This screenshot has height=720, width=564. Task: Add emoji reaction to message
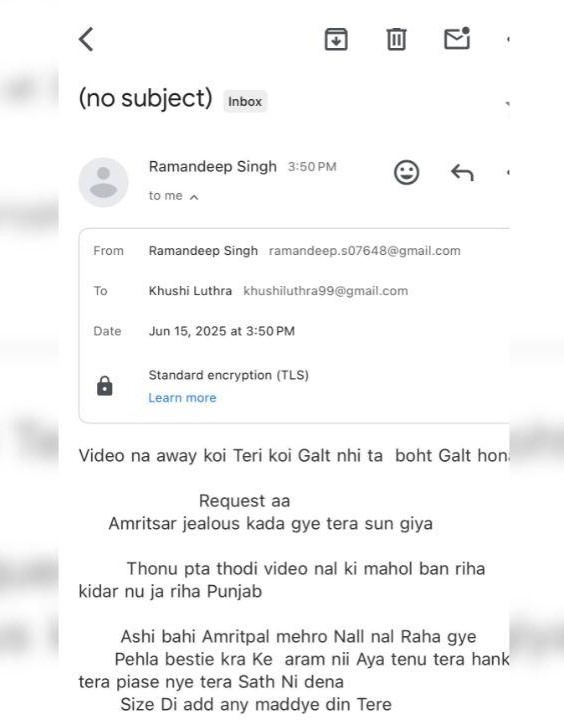pos(406,173)
